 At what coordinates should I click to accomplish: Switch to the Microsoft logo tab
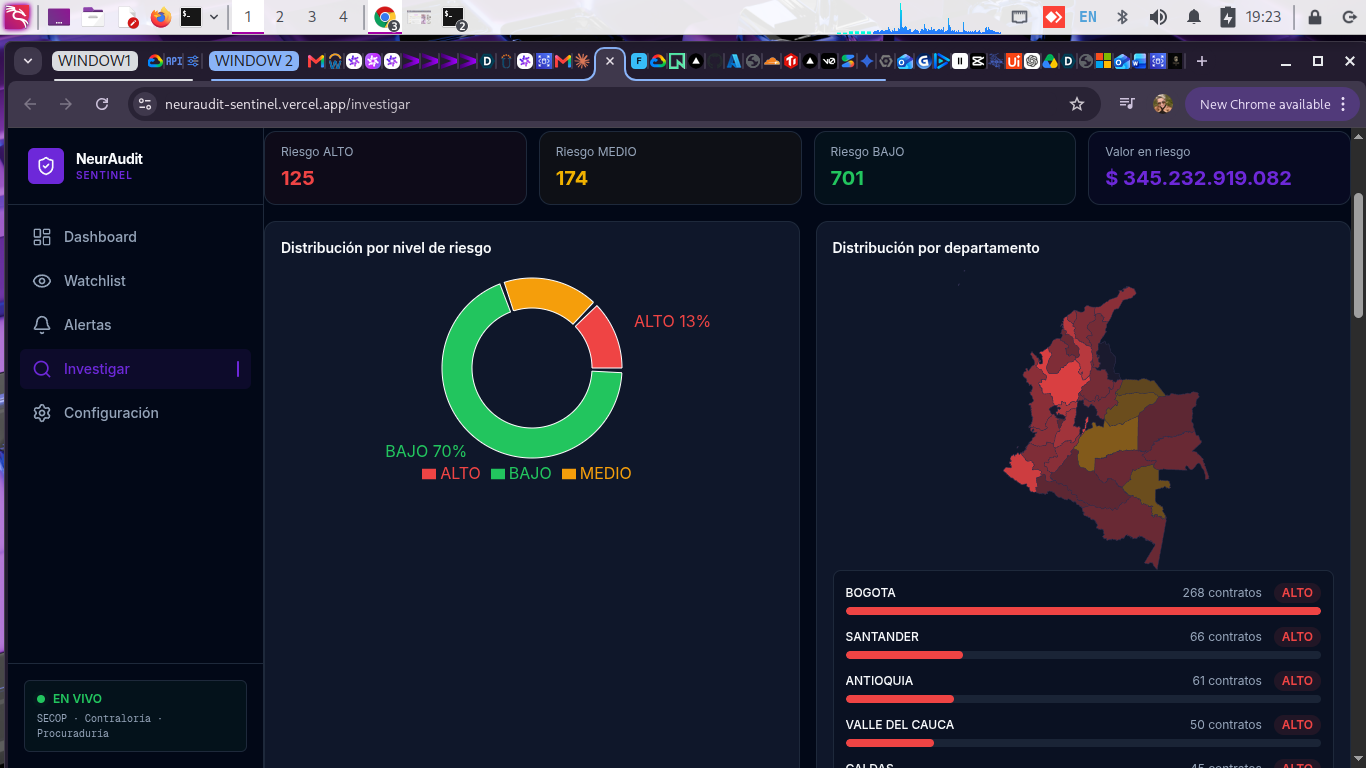pos(1103,61)
